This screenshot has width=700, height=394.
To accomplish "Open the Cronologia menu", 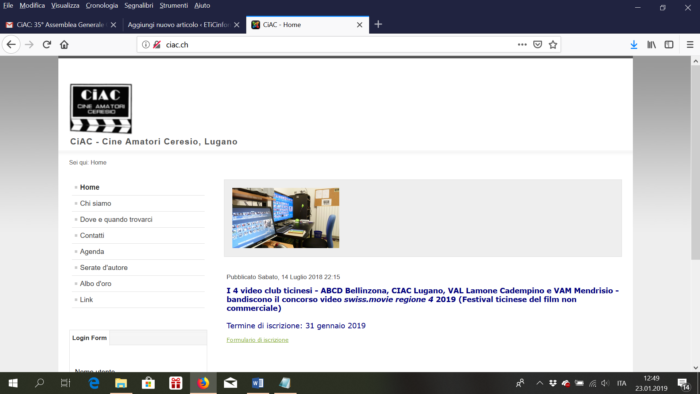I will pyautogui.click(x=102, y=5).
